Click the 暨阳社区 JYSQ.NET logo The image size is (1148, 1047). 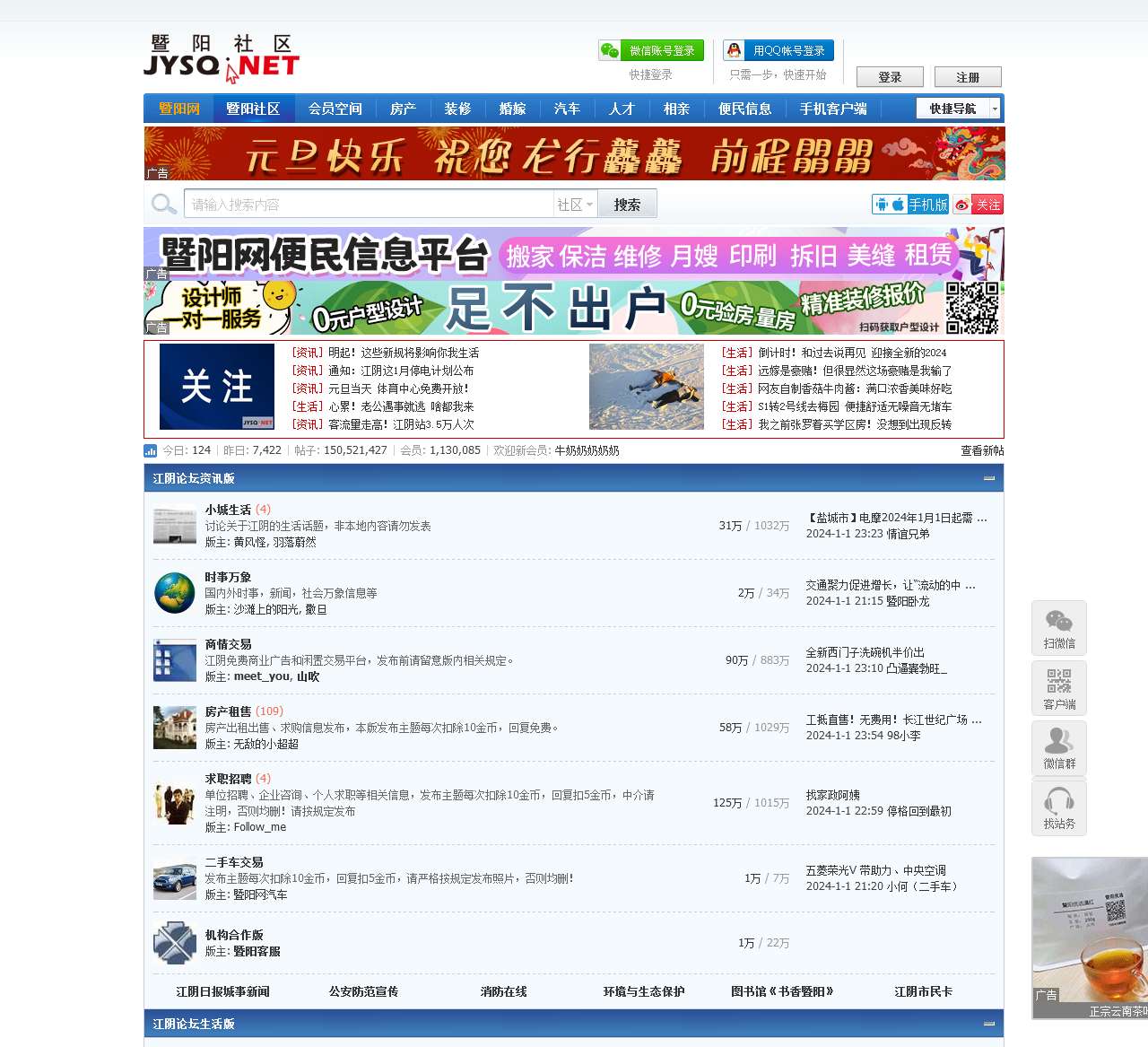click(222, 58)
